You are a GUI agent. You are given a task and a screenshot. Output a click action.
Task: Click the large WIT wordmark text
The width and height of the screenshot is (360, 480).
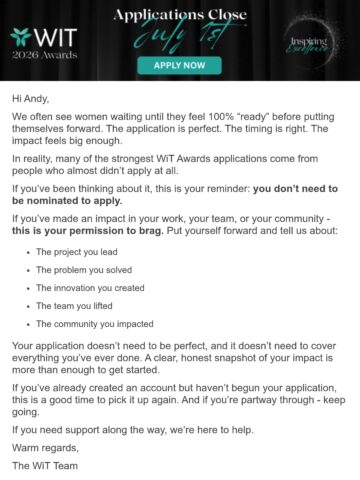pyautogui.click(x=56, y=37)
